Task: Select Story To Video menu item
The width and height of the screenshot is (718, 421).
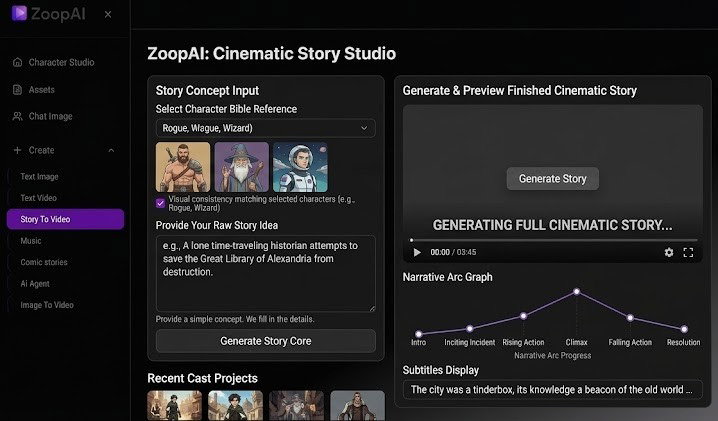Action: 65,219
